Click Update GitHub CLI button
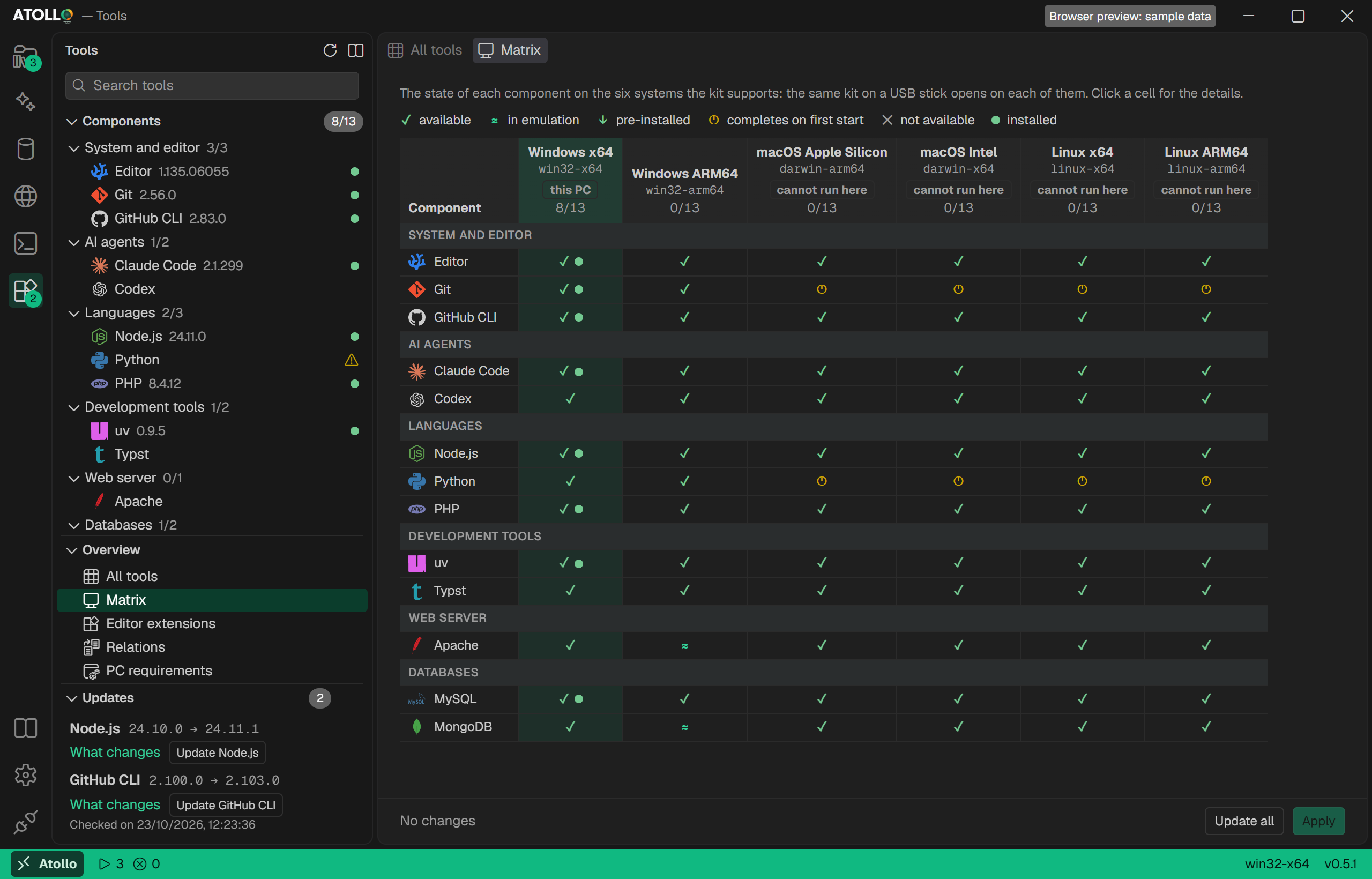The image size is (1372, 879). coord(226,805)
